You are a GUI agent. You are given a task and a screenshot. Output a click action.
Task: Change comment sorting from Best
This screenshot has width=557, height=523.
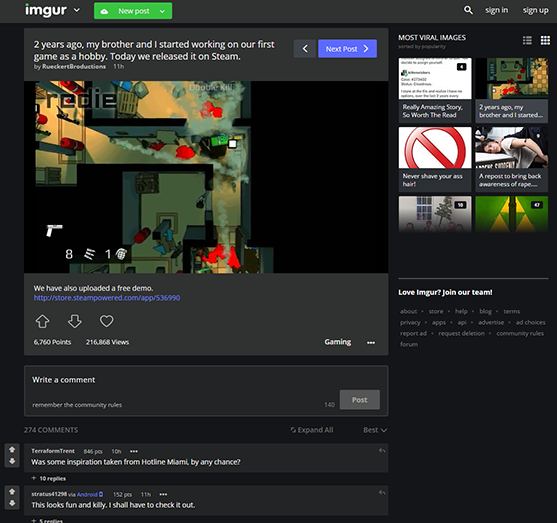[375, 430]
